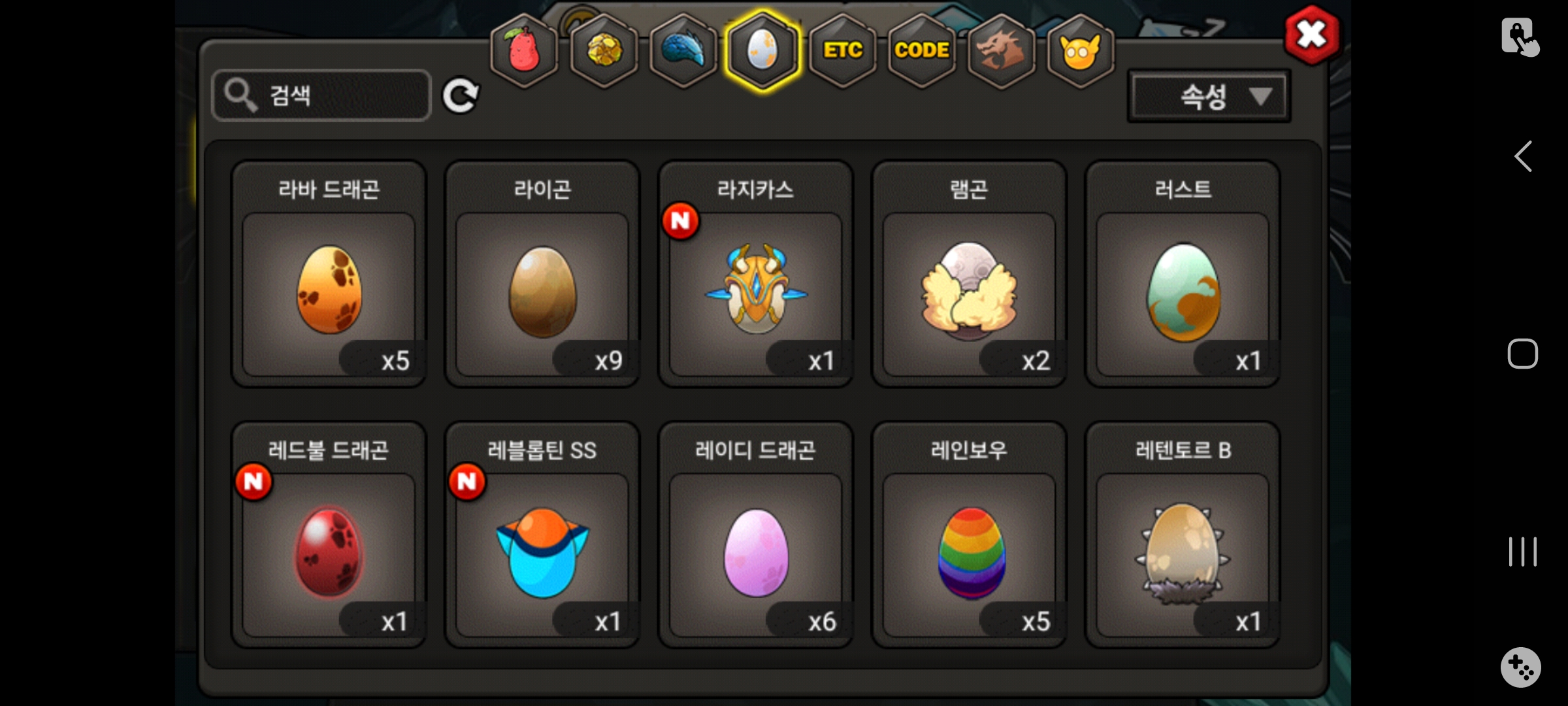Tap the touch lock icon

click(x=1520, y=37)
